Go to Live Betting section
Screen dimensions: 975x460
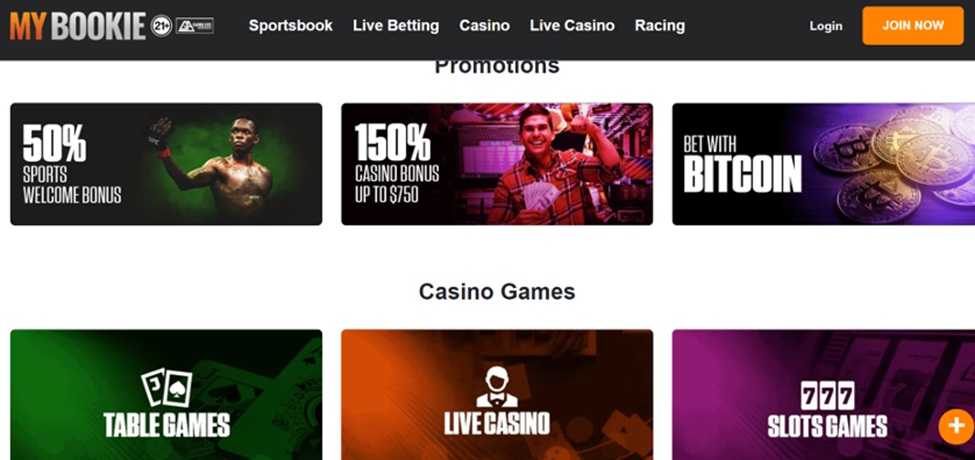pyautogui.click(x=395, y=25)
